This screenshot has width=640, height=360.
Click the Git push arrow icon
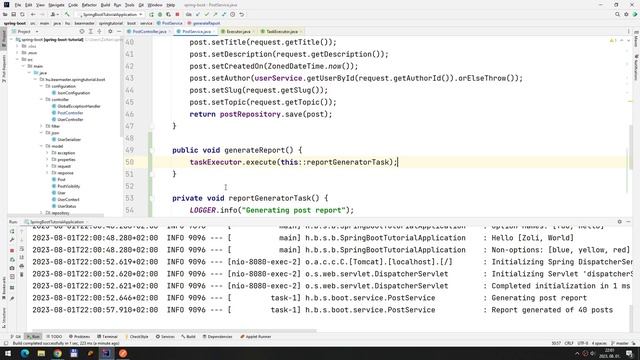pos(215,14)
